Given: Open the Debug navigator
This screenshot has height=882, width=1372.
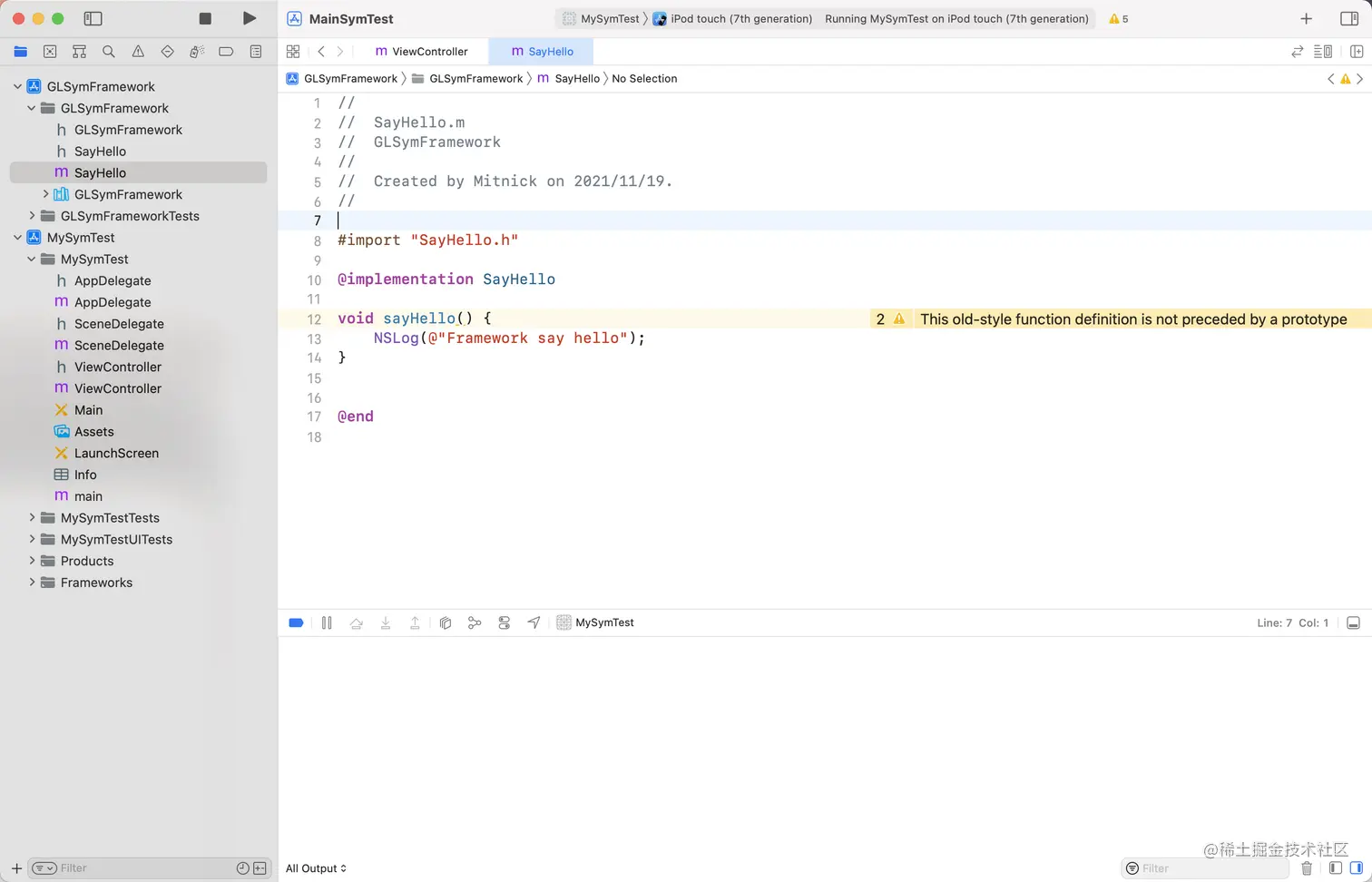Looking at the screenshot, I should coord(197,52).
